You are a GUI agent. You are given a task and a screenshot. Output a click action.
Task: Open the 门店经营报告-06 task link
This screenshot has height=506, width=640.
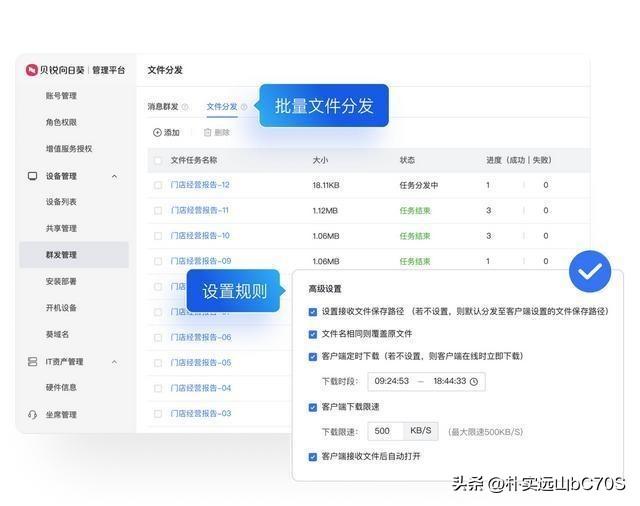pos(201,337)
